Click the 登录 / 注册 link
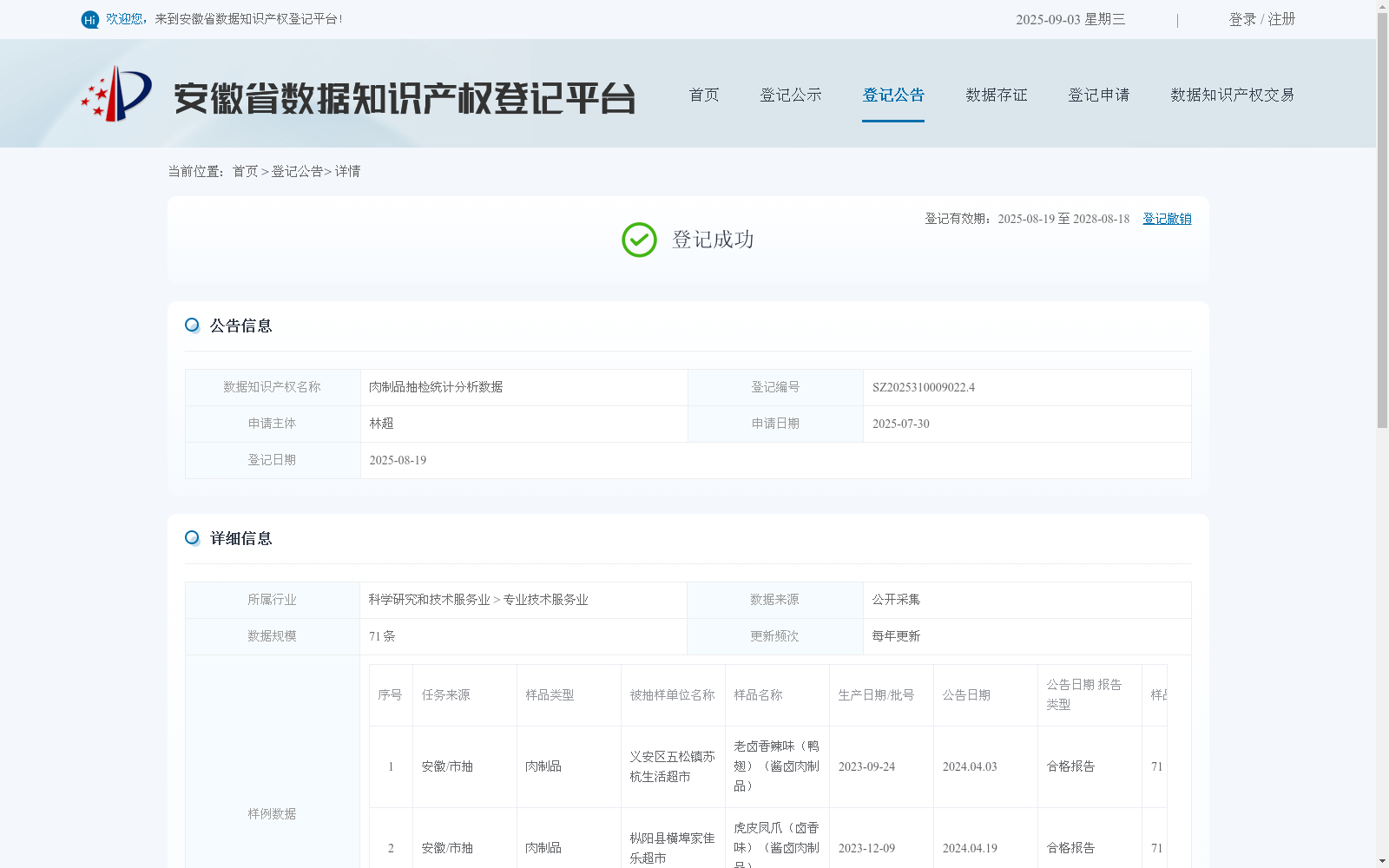The image size is (1389, 868). pos(1262,19)
